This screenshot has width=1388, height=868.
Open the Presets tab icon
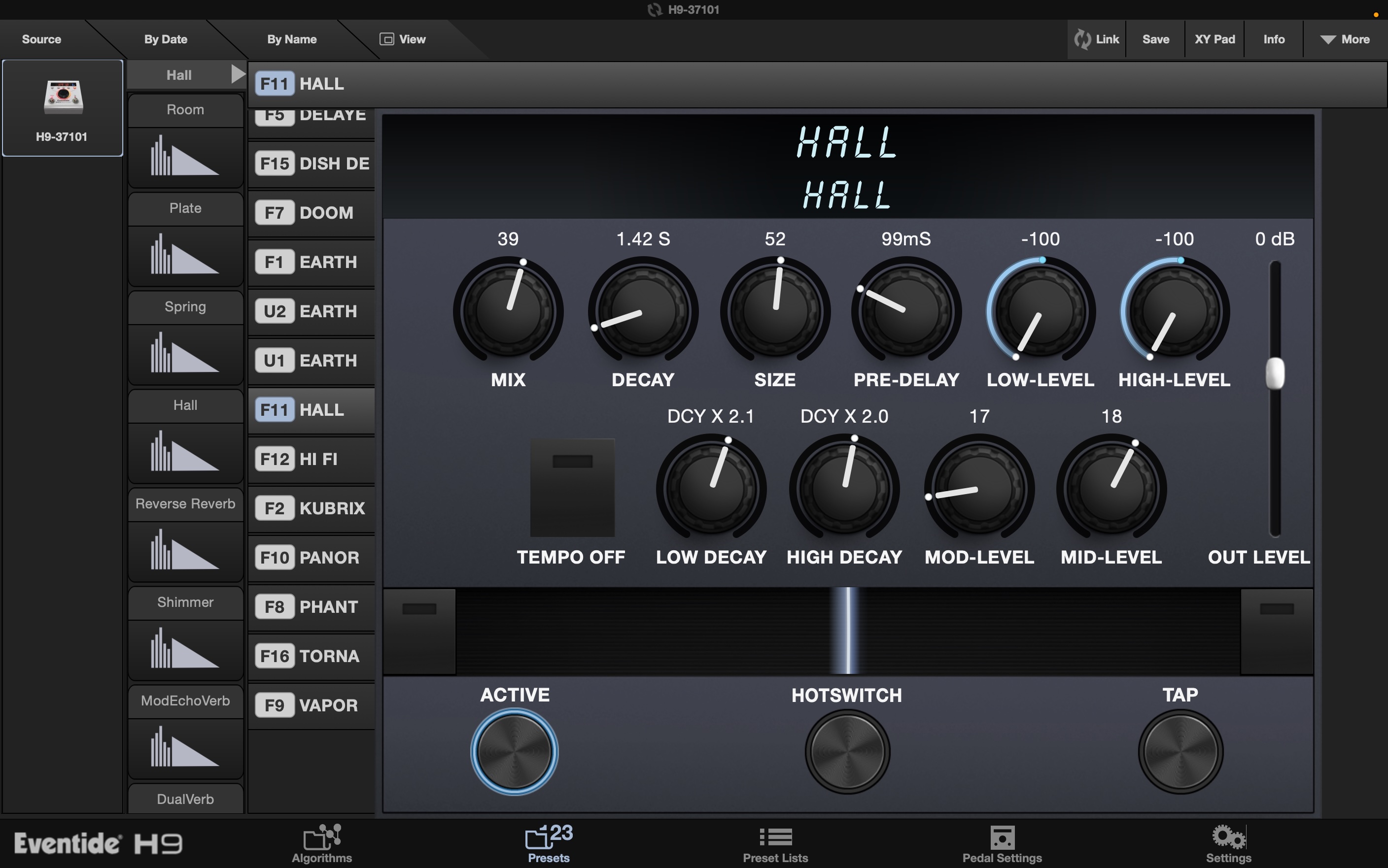pyautogui.click(x=549, y=837)
